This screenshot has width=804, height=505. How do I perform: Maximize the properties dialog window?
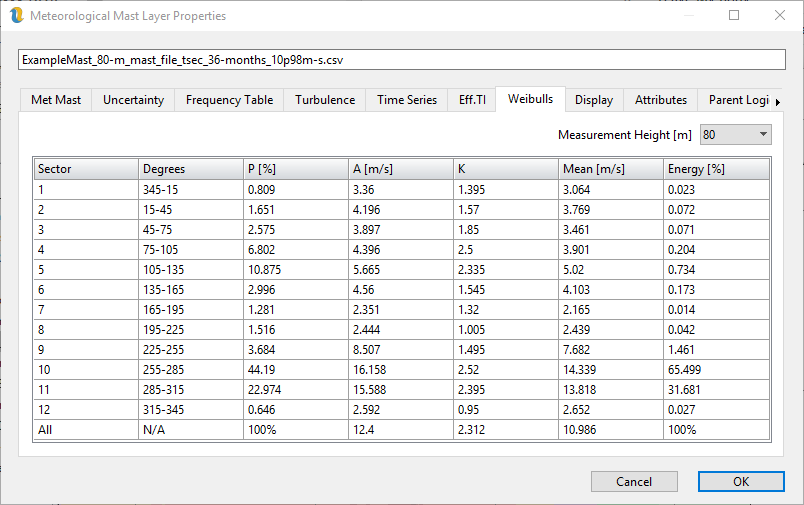(734, 16)
